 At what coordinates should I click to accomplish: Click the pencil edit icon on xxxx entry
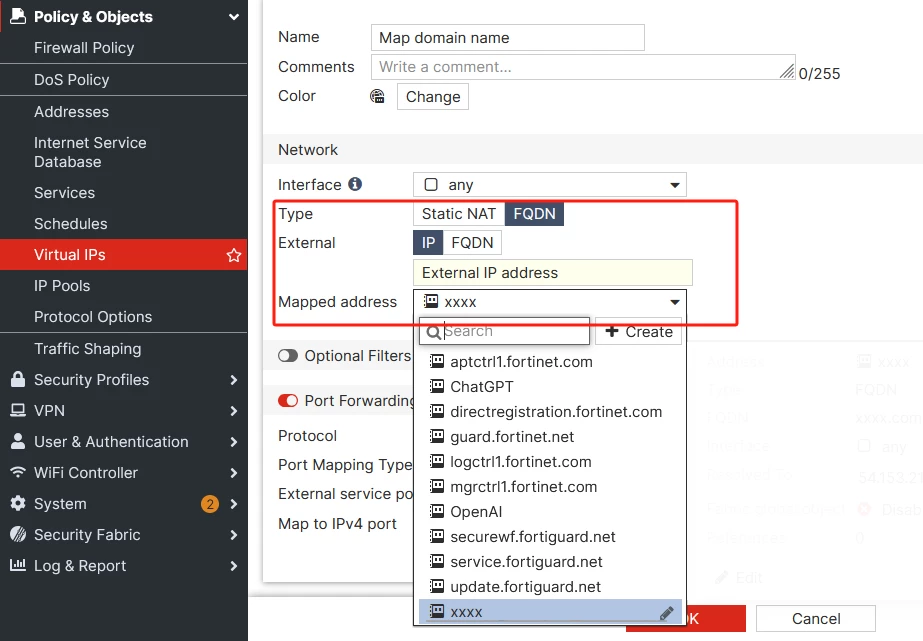coord(666,613)
